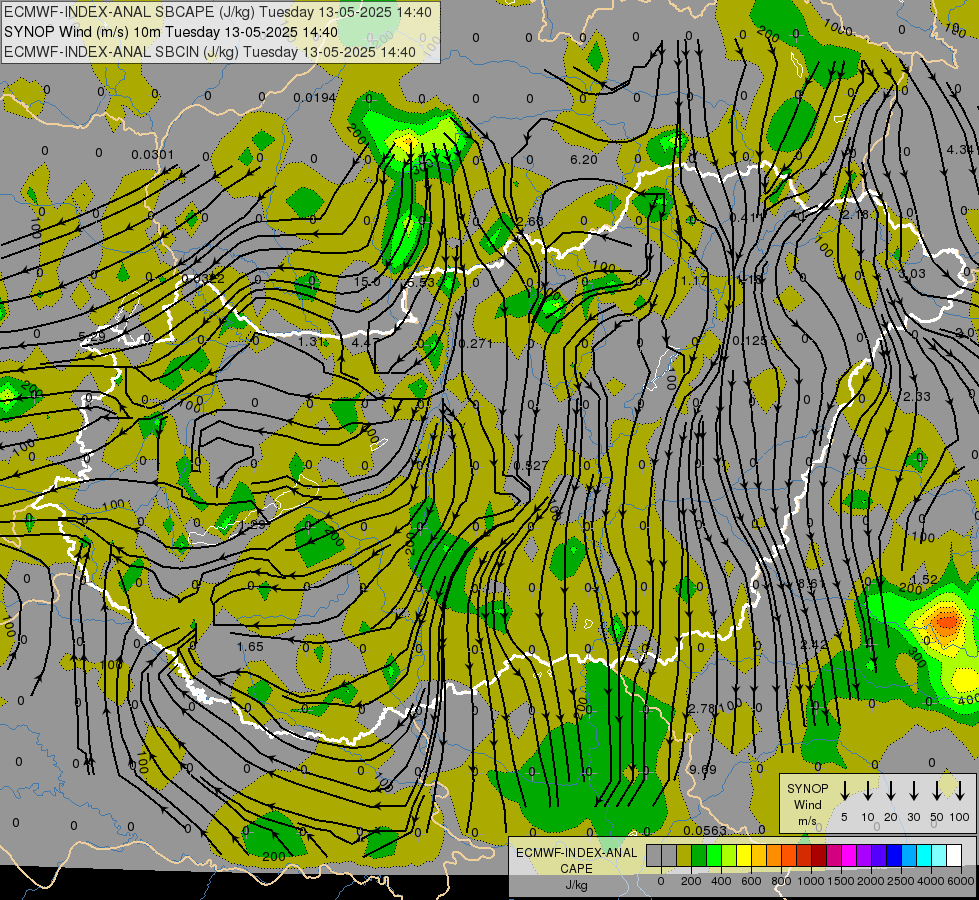Click the map value 0.0563

pyautogui.click(x=705, y=830)
